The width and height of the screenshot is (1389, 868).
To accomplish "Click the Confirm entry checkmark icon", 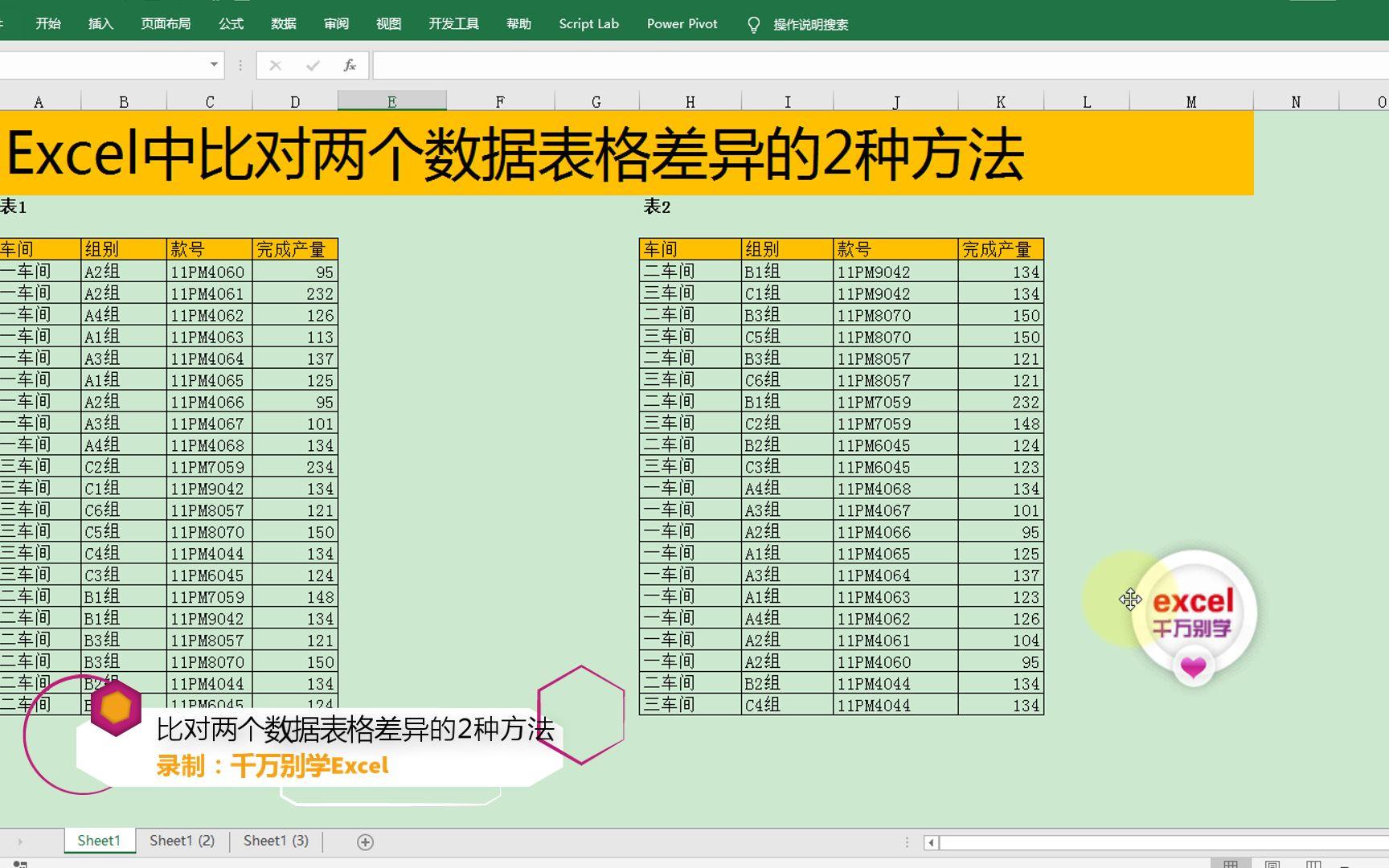I will 313,65.
